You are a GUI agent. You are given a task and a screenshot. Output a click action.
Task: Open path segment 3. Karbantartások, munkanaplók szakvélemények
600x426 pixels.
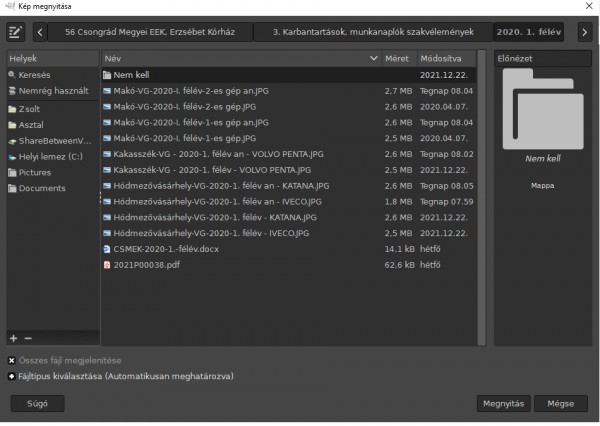click(373, 32)
